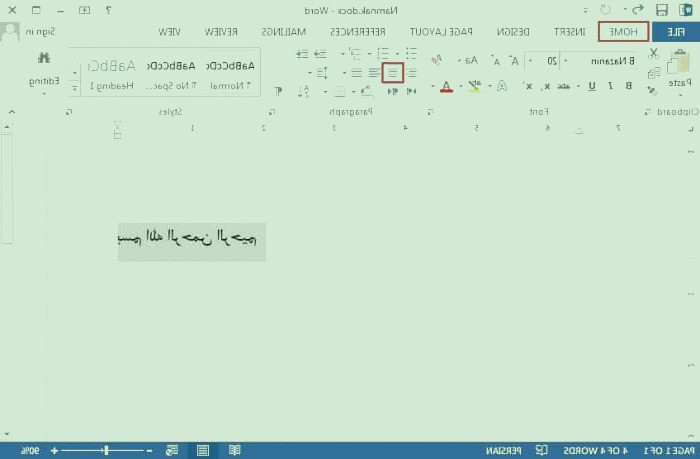Click the proofing book icon in status bar
The height and width of the screenshot is (459, 700).
click(x=541, y=450)
